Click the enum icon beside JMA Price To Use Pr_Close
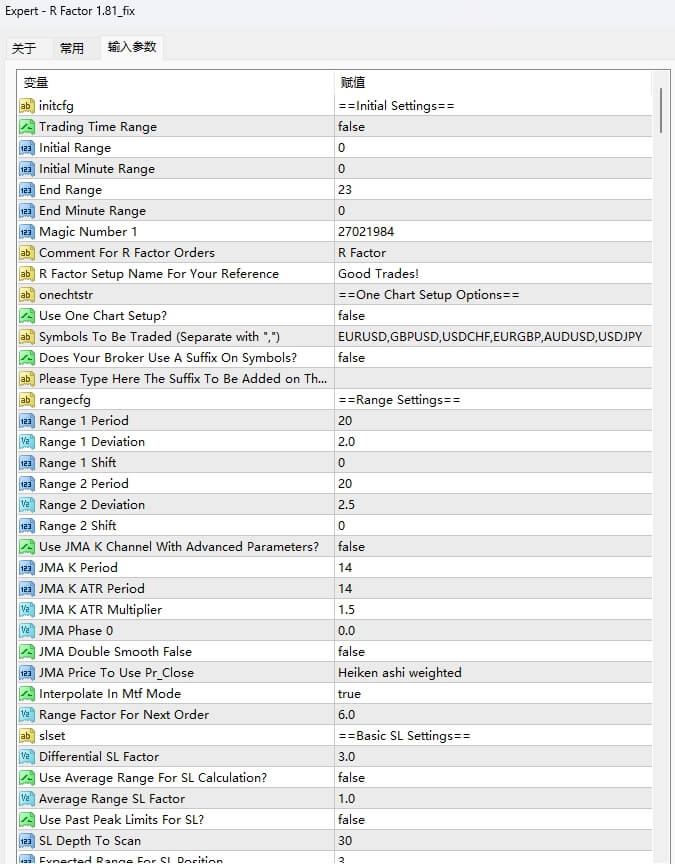The image size is (675, 864). (x=26, y=673)
